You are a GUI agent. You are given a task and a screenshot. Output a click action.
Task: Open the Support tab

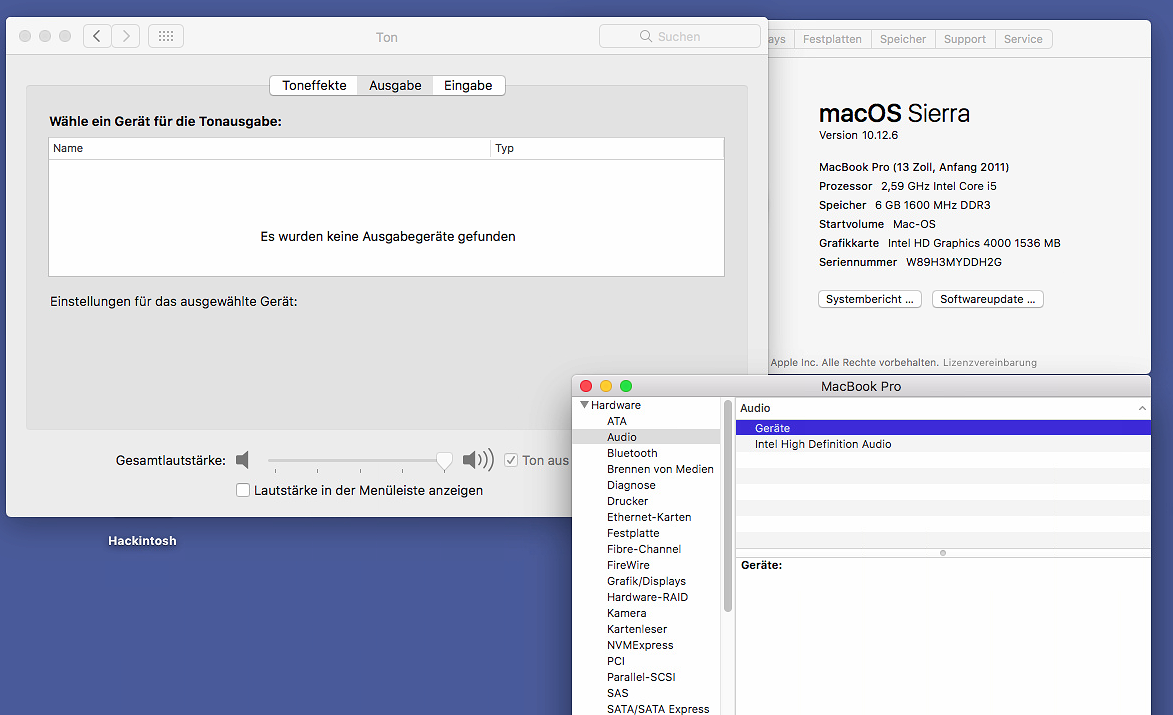(x=964, y=39)
